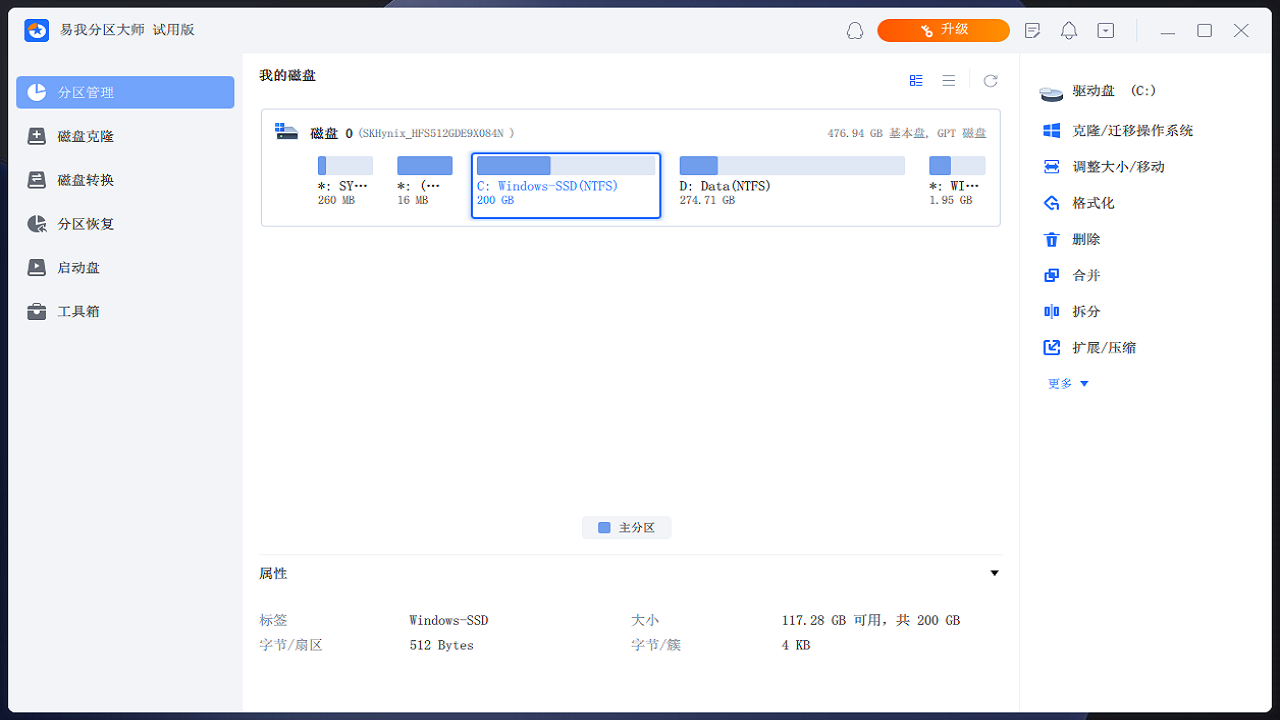Screen dimensions: 1280x720
Task: Click the app logo icon
Action: 37,31
